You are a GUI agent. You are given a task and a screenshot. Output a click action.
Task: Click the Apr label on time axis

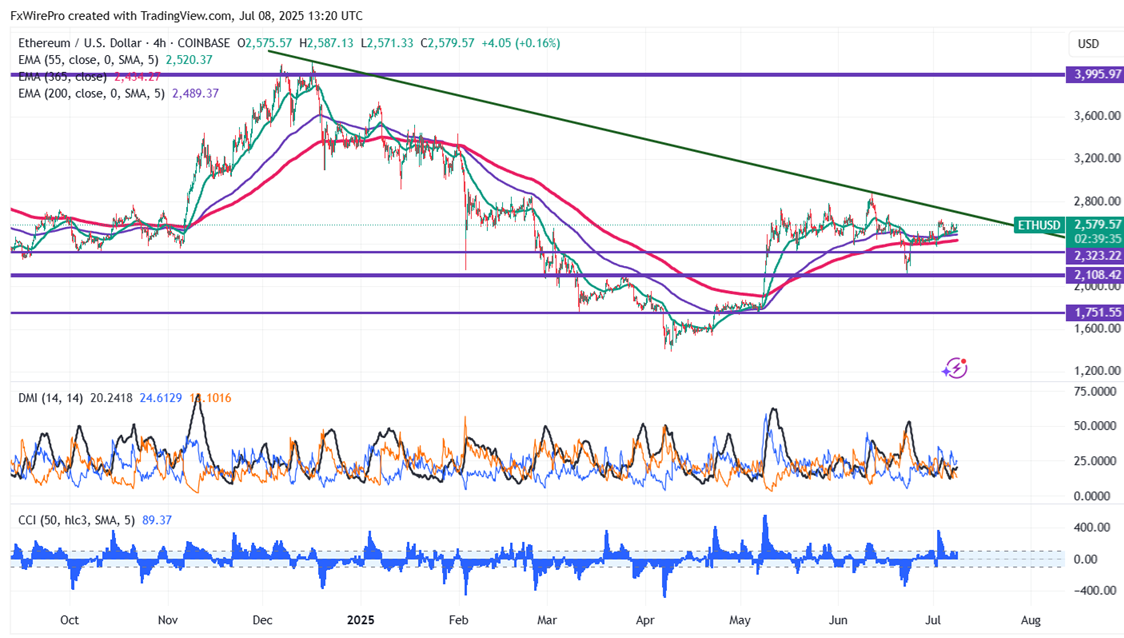(x=645, y=620)
